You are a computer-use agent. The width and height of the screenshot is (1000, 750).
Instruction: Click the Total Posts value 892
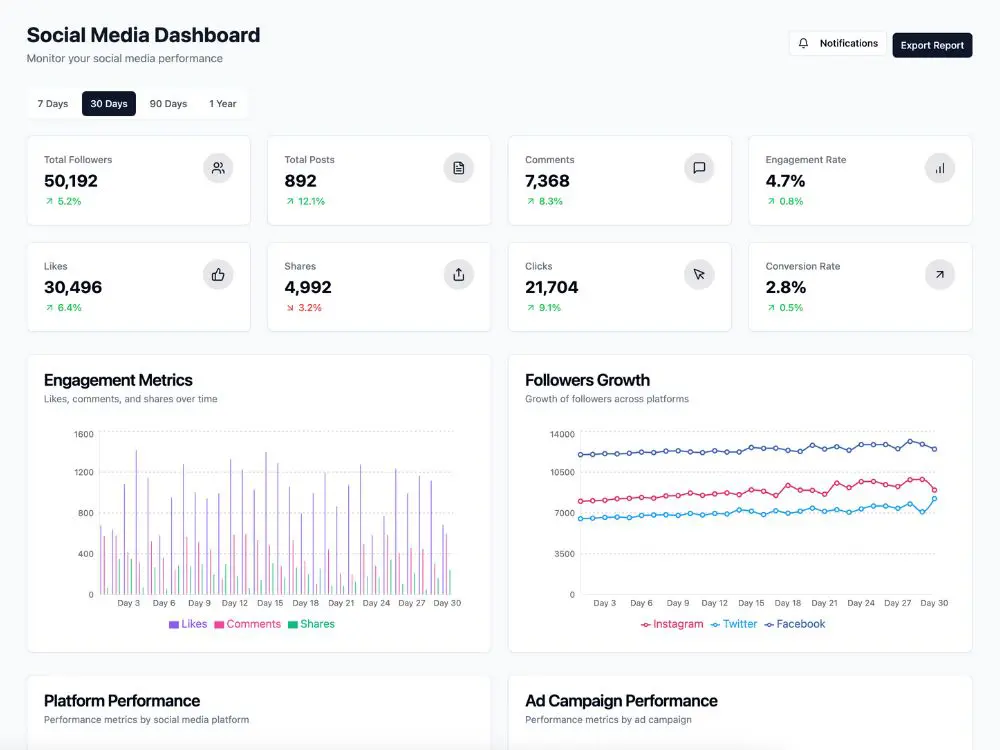[300, 181]
